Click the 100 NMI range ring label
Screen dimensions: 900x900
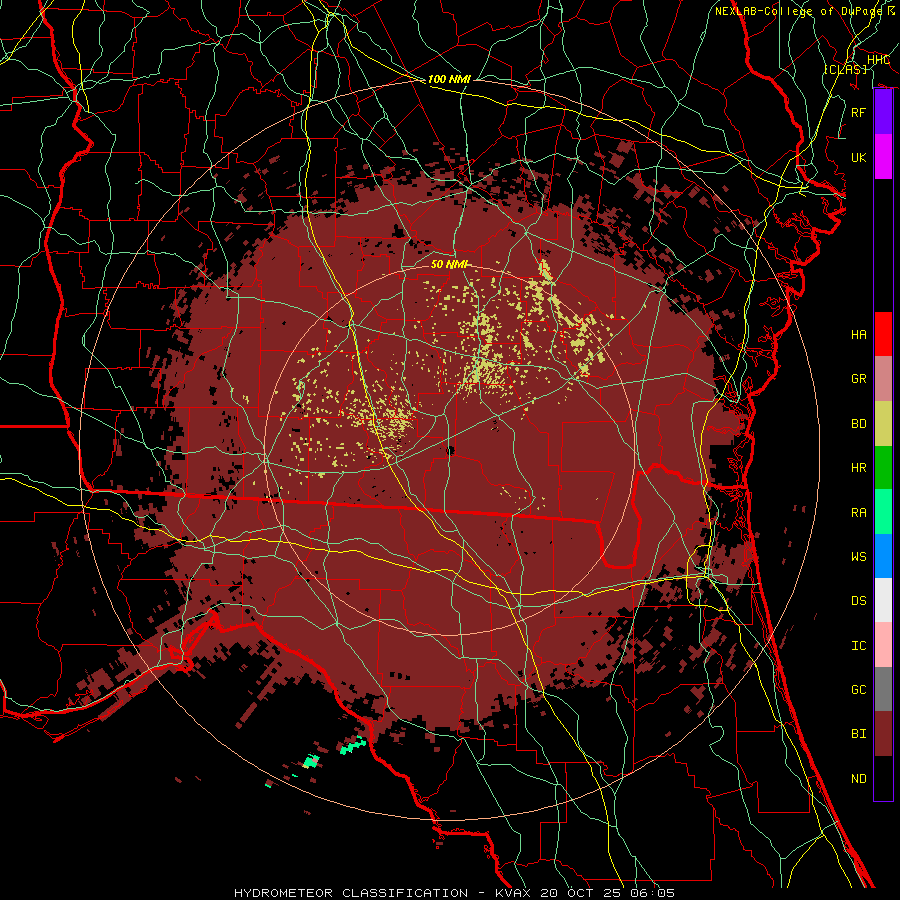tap(449, 79)
